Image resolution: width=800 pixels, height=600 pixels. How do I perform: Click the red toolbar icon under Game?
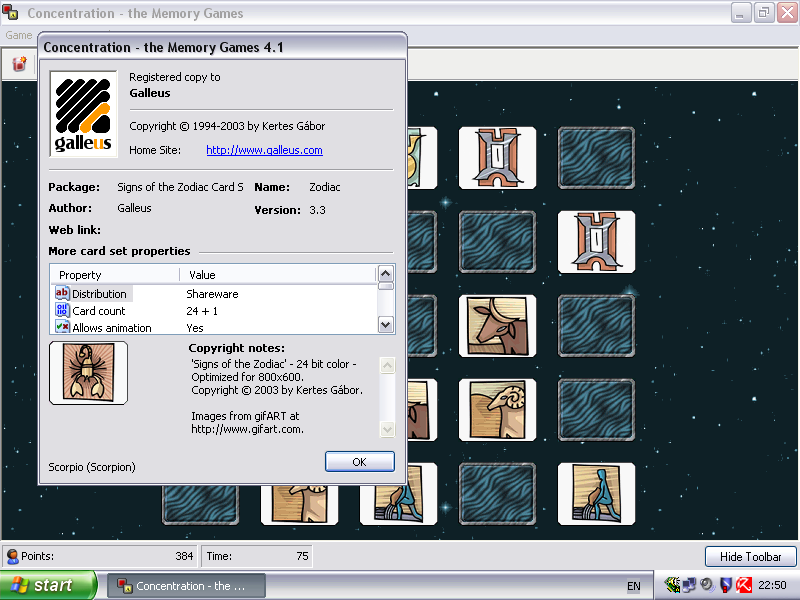point(19,65)
